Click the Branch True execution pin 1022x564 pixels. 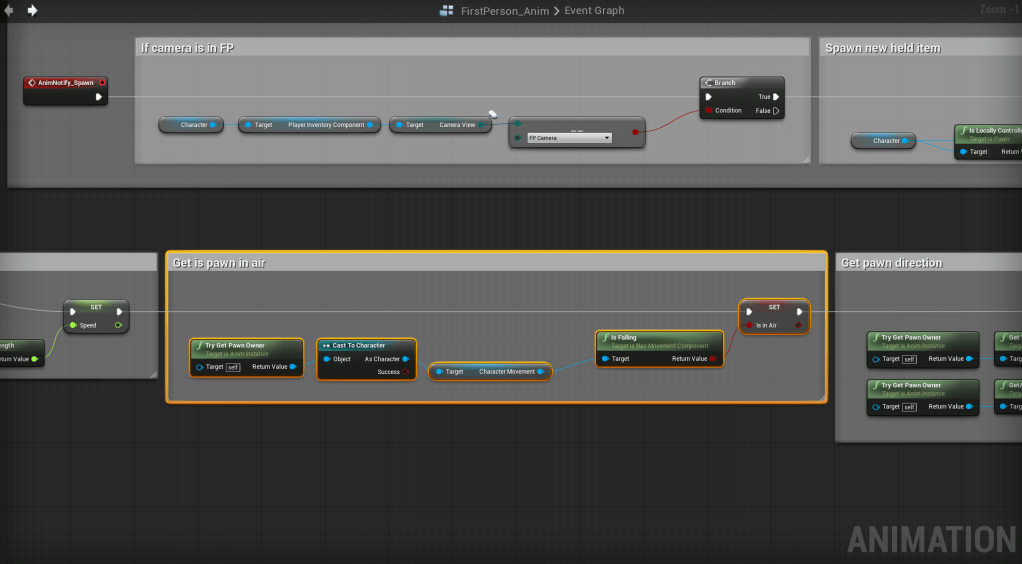tap(776, 97)
